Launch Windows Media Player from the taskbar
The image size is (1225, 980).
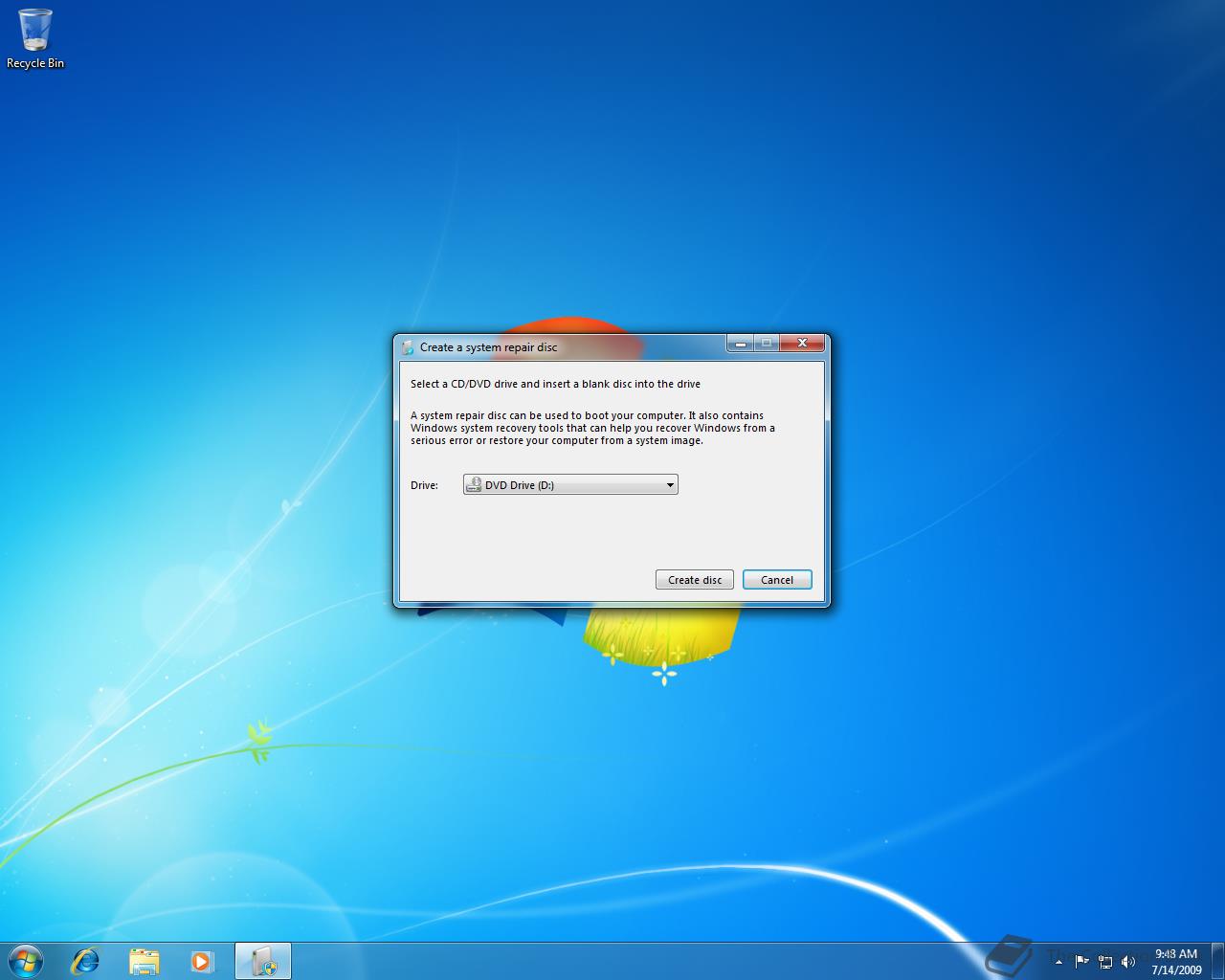[202, 961]
